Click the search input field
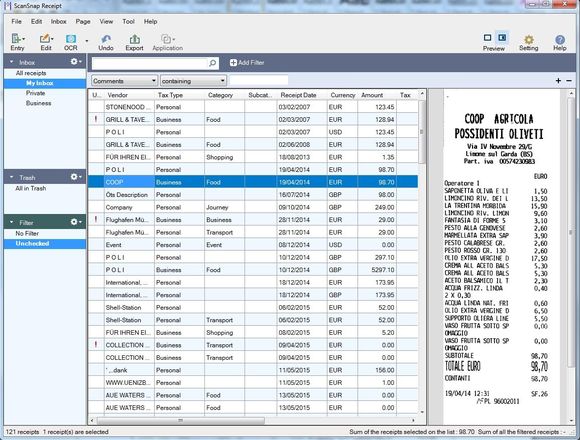Viewport: 580px width, 440px height. click(x=149, y=63)
